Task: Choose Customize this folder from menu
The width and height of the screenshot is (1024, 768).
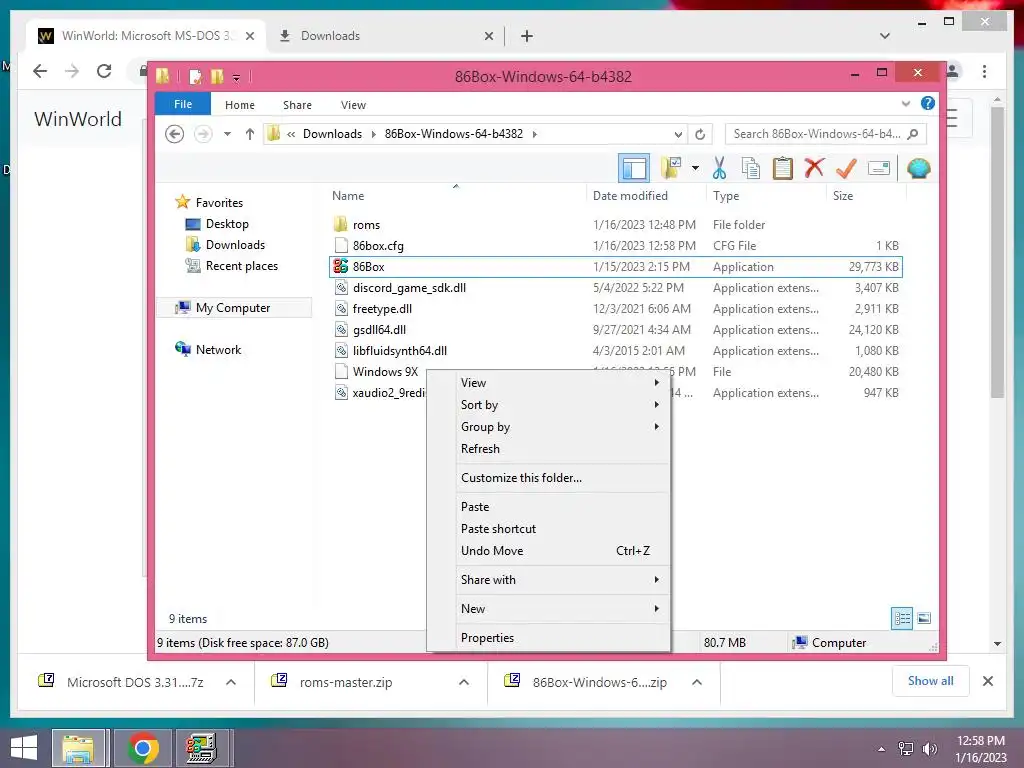Action: click(560, 477)
